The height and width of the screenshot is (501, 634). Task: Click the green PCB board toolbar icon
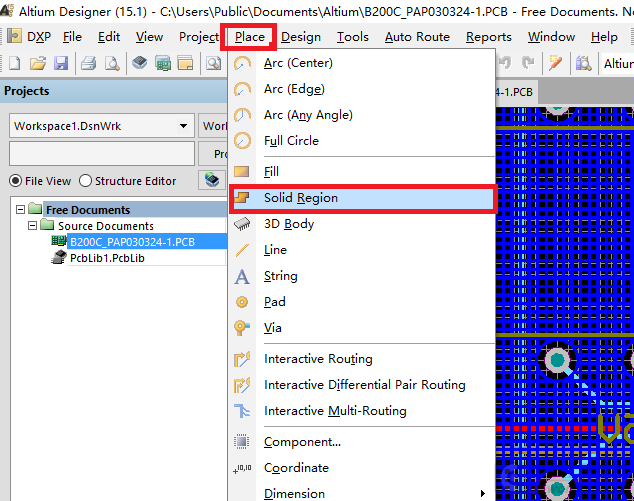point(163,63)
